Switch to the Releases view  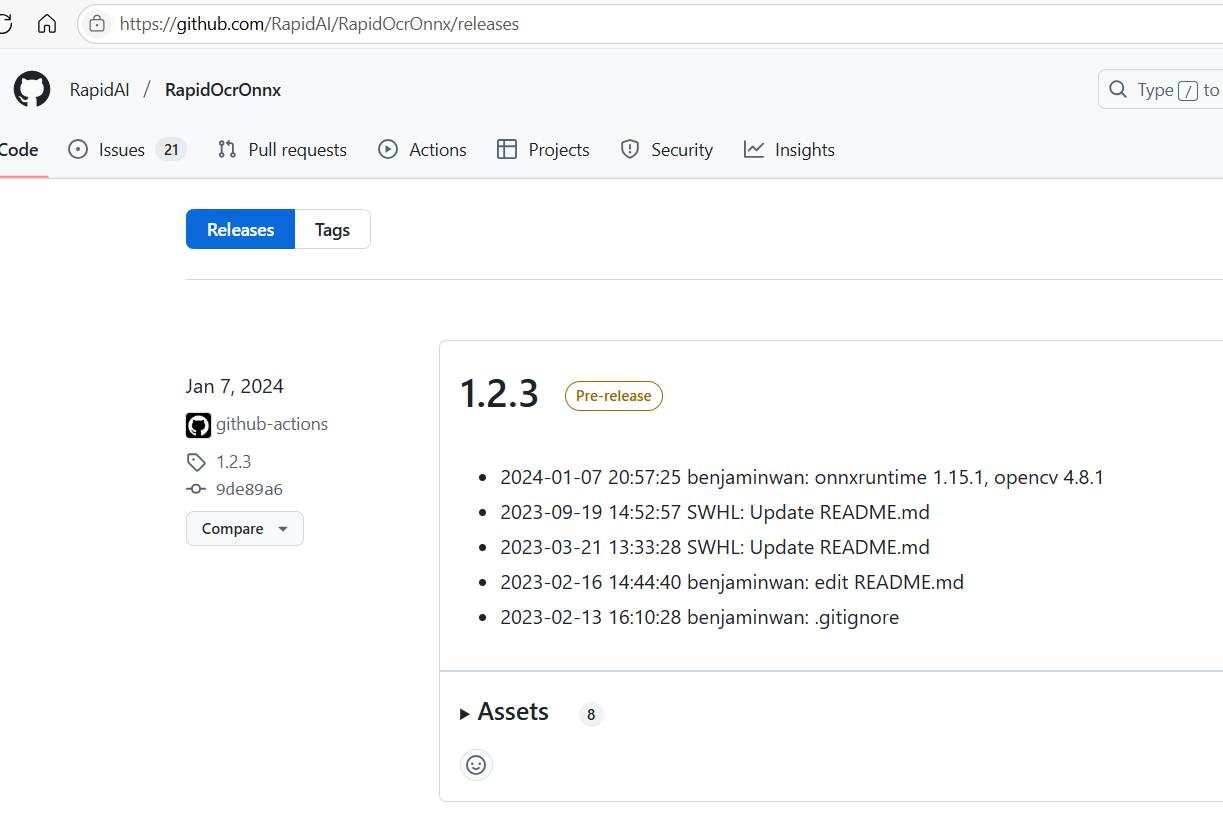tap(240, 229)
